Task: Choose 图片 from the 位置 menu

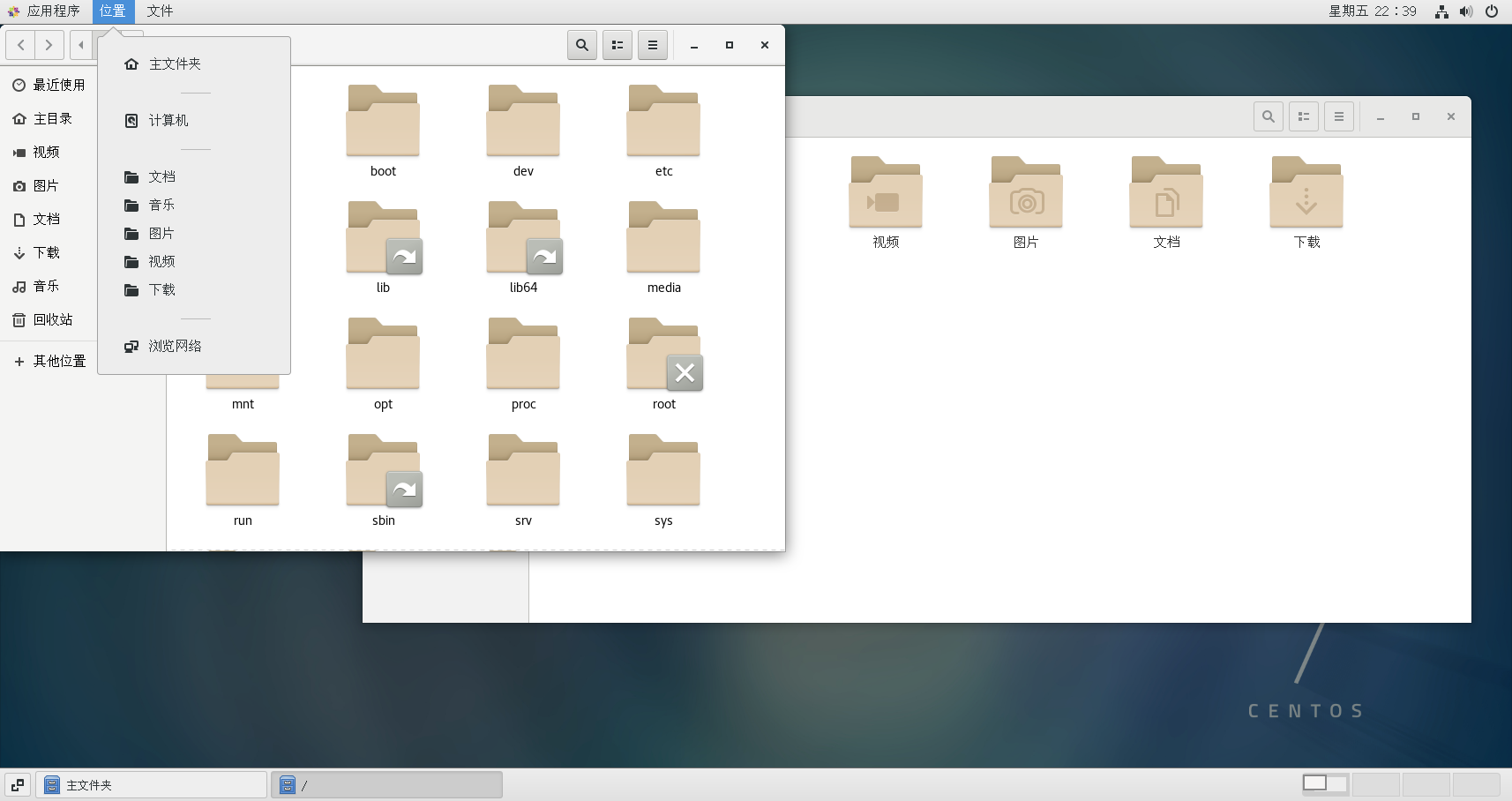Action: point(194,233)
